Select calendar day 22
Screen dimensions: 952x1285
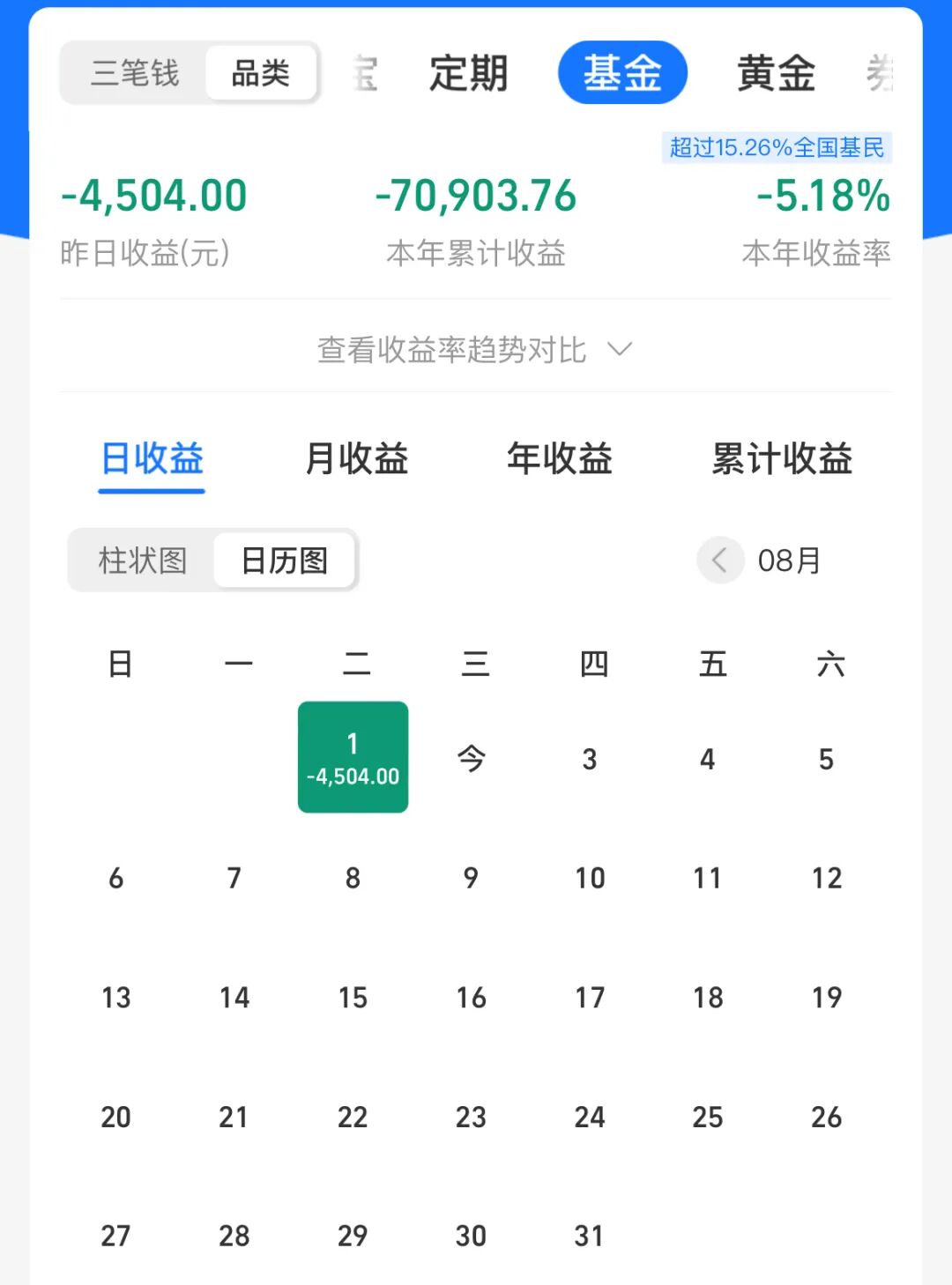pyautogui.click(x=353, y=1117)
